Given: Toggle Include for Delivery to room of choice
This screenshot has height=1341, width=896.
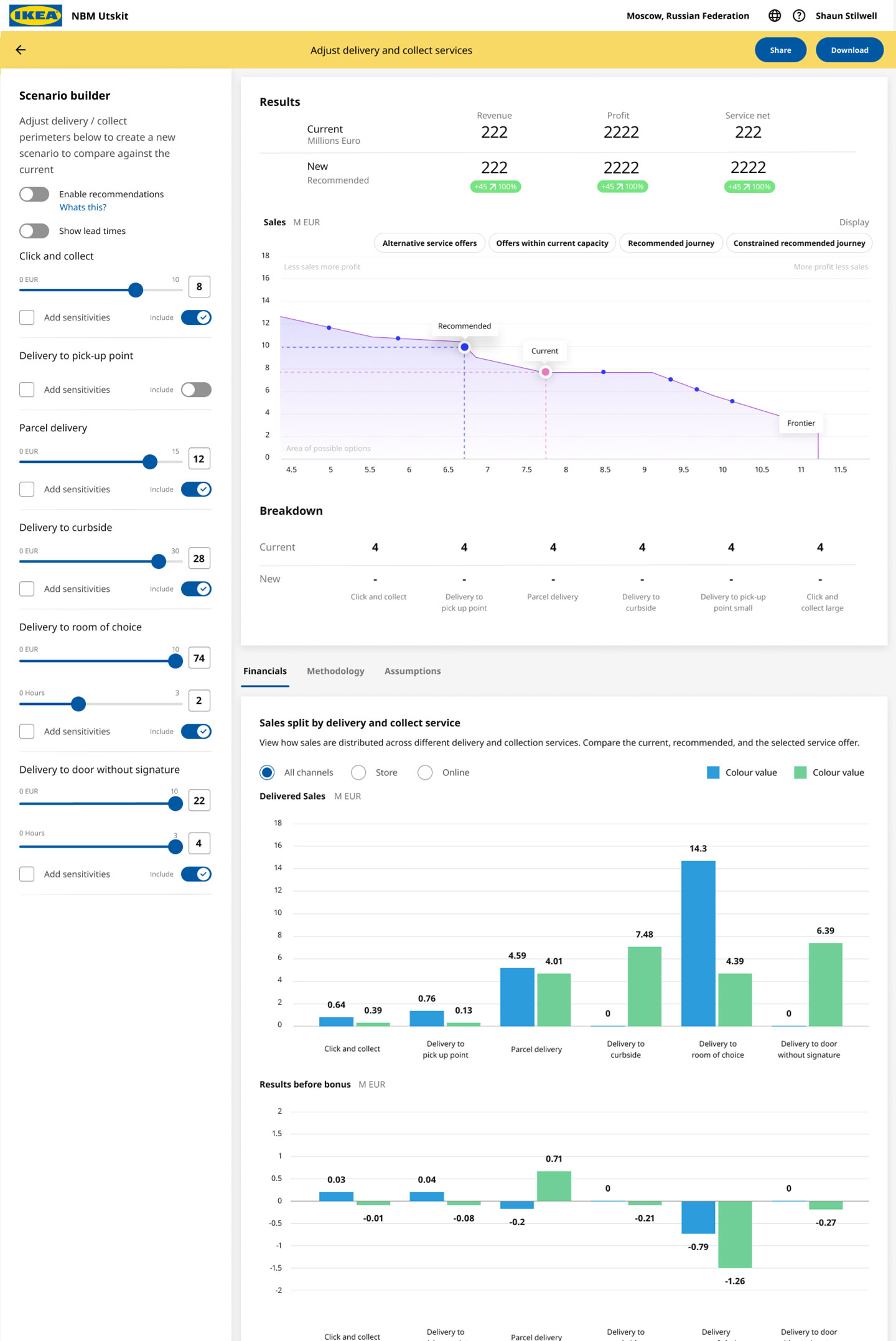Looking at the screenshot, I should click(x=196, y=731).
